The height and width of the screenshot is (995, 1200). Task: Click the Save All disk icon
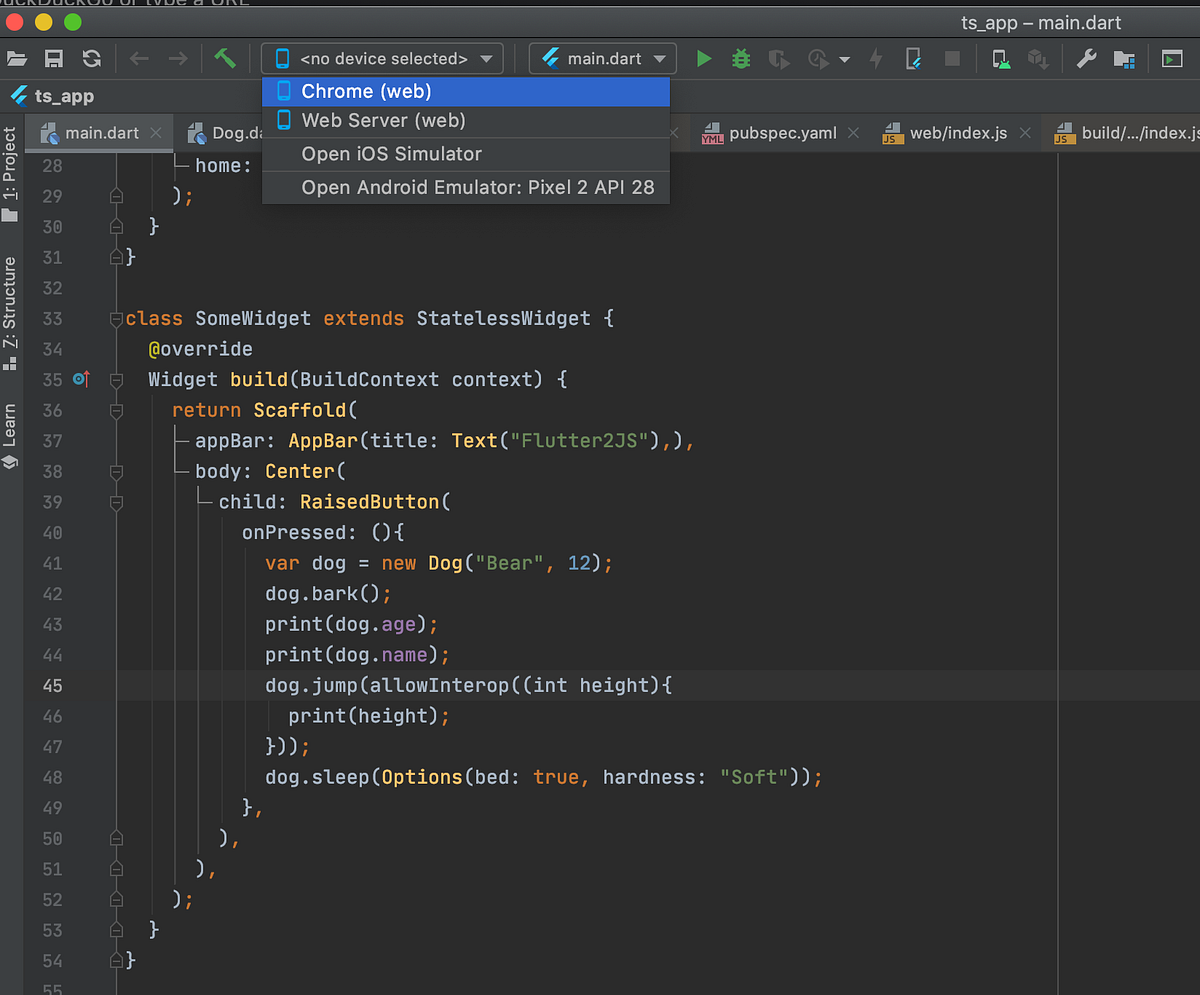click(x=54, y=59)
